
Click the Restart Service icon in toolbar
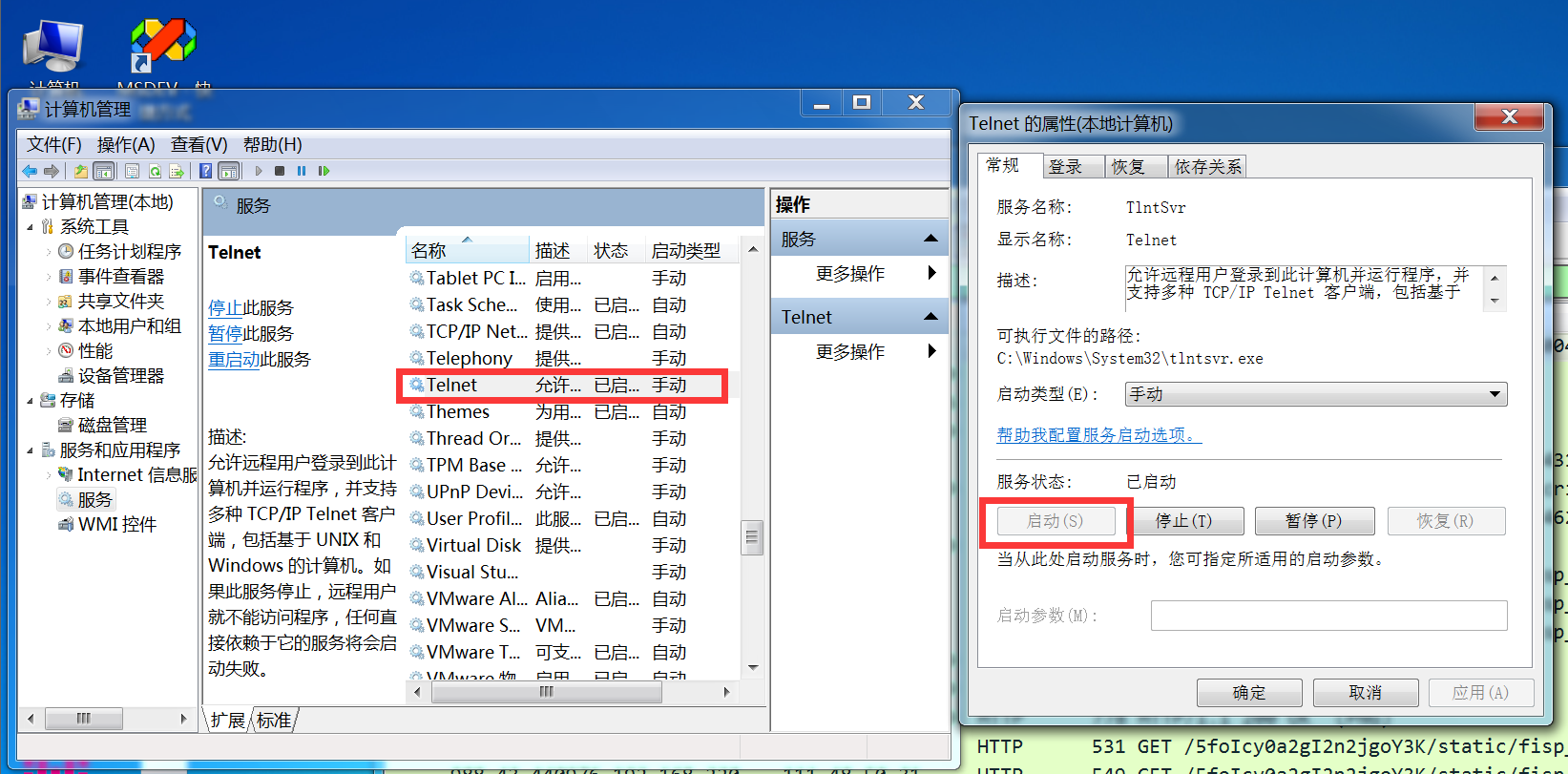point(324,171)
